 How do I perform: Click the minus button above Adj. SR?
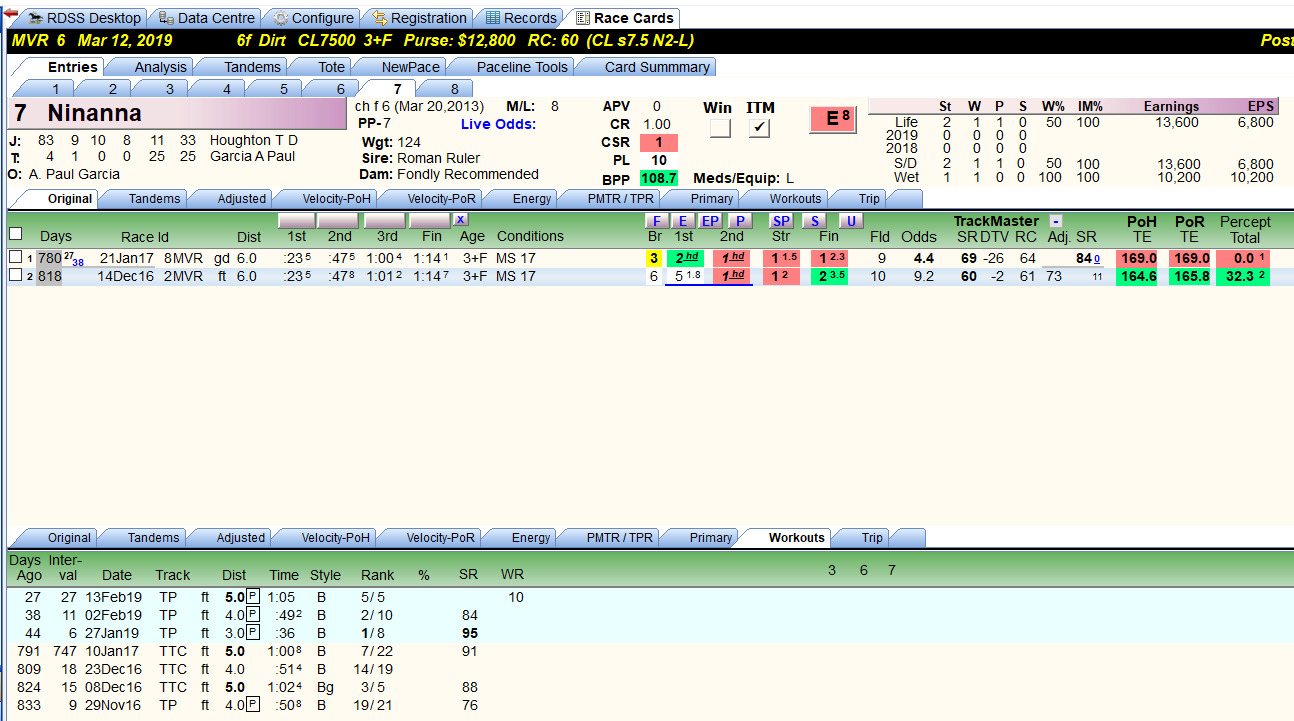[1056, 221]
